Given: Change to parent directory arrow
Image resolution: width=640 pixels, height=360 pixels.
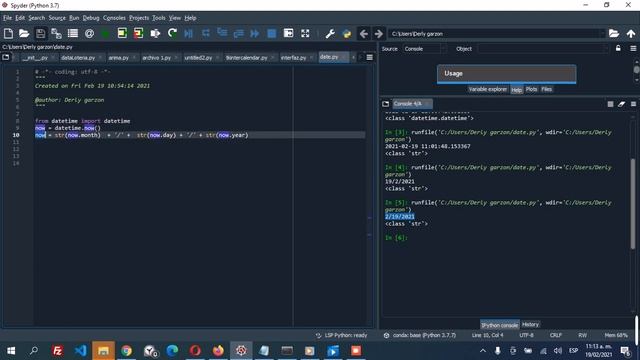Looking at the screenshot, I should click(x=631, y=33).
